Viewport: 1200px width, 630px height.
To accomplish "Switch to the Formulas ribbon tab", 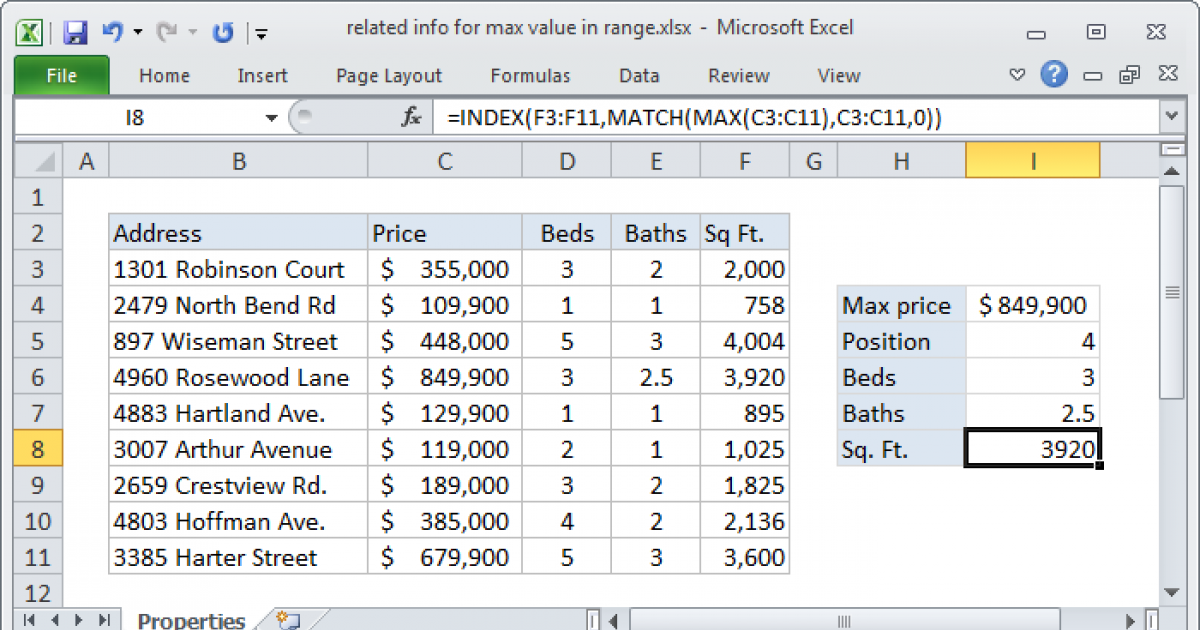I will pos(530,75).
